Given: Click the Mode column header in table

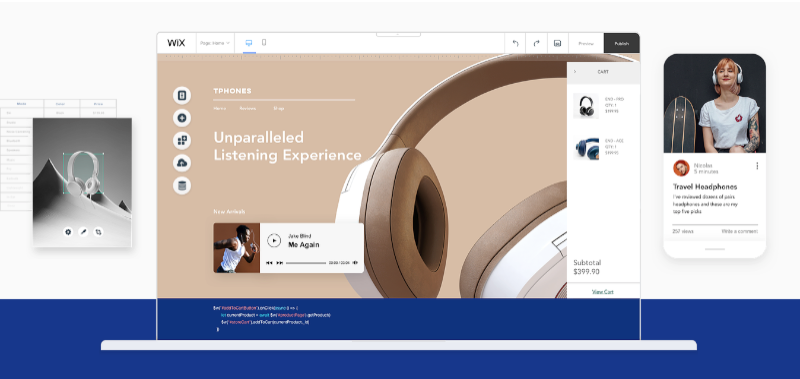Looking at the screenshot, I should (21, 104).
